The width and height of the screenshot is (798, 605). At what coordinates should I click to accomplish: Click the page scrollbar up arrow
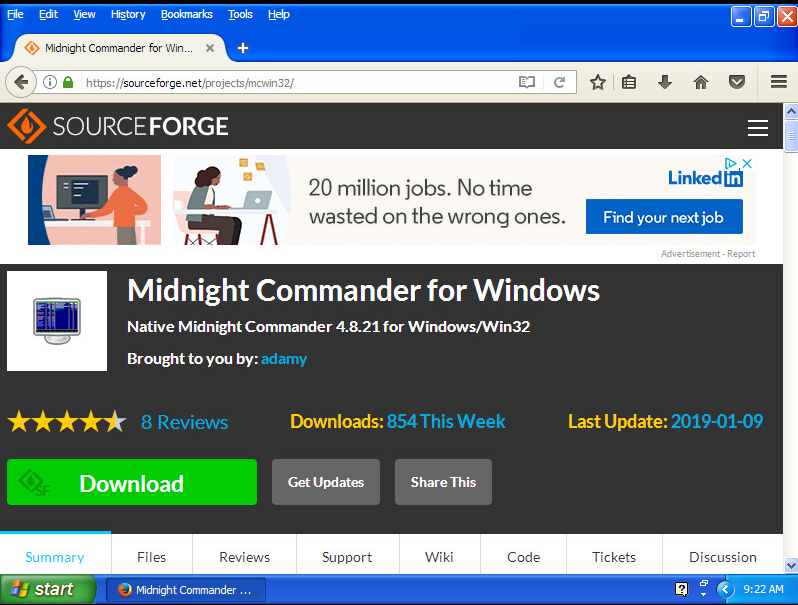(x=791, y=111)
